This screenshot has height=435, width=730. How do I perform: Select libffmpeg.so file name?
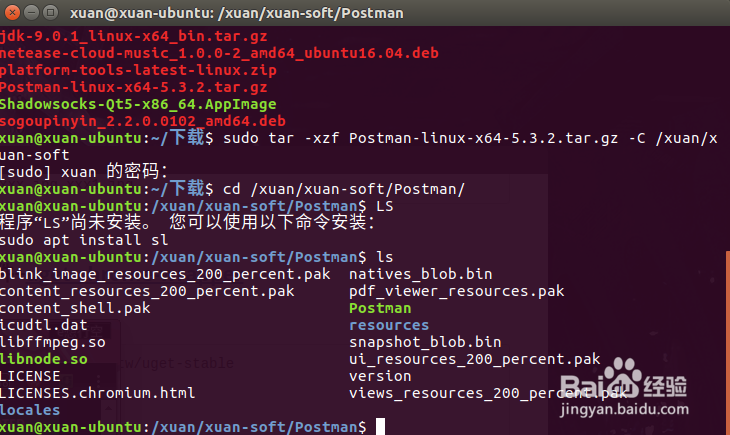point(53,342)
